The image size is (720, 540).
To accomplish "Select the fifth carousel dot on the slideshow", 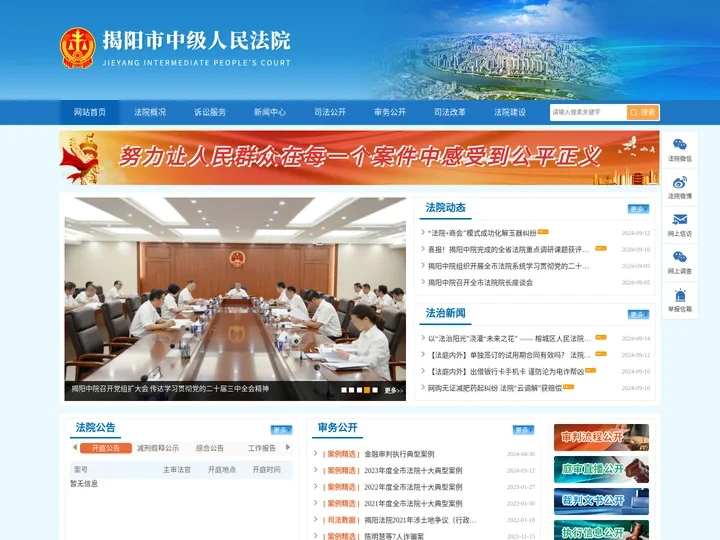I will pyautogui.click(x=375, y=390).
